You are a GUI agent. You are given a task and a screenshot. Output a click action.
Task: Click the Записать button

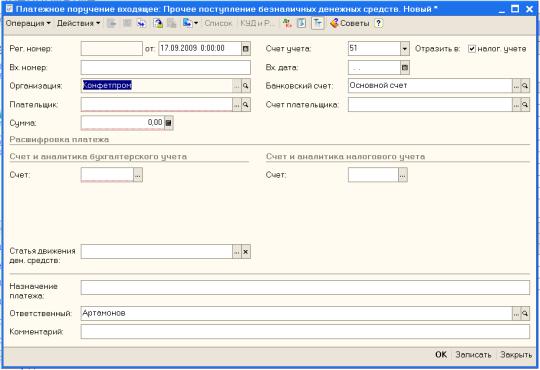point(473,354)
